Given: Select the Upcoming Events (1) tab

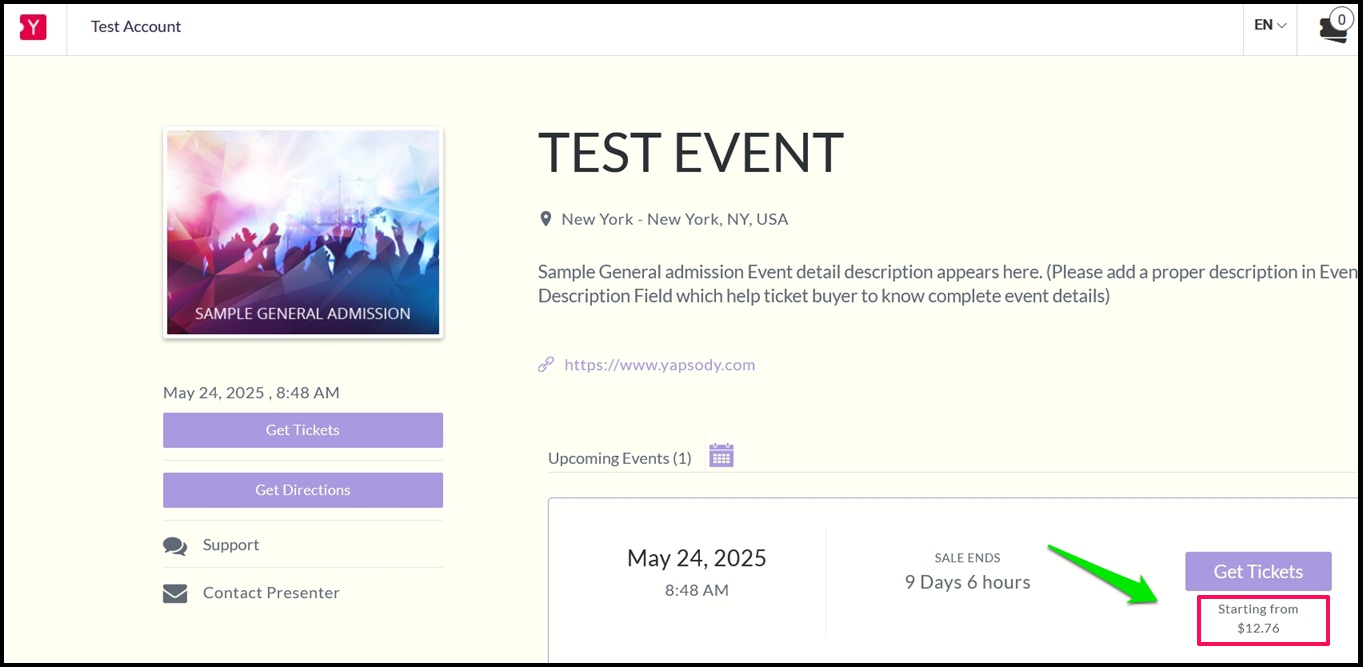Looking at the screenshot, I should (x=620, y=458).
